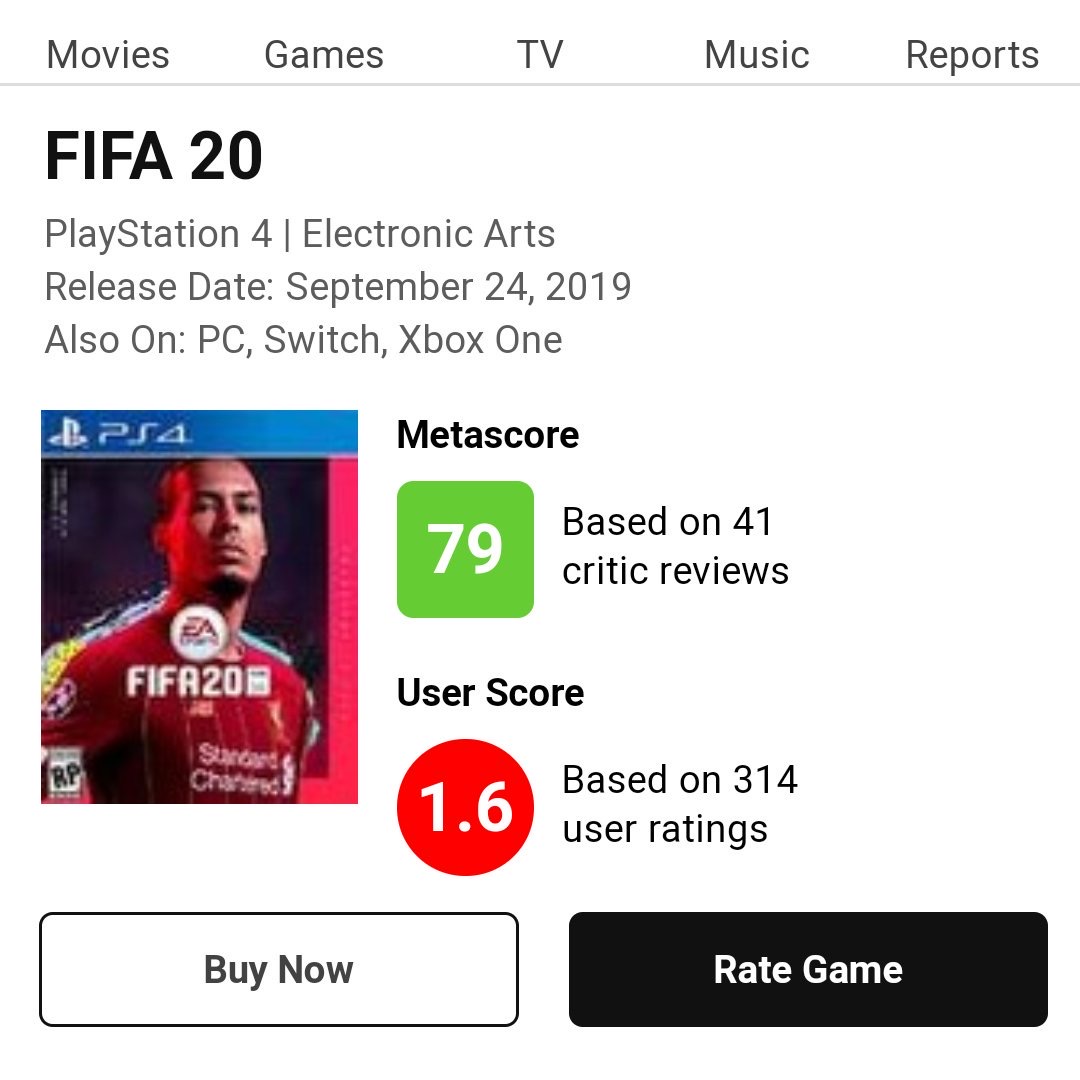The height and width of the screenshot is (1080, 1080).
Task: Open the Electronic Arts publisher link
Action: tap(428, 234)
